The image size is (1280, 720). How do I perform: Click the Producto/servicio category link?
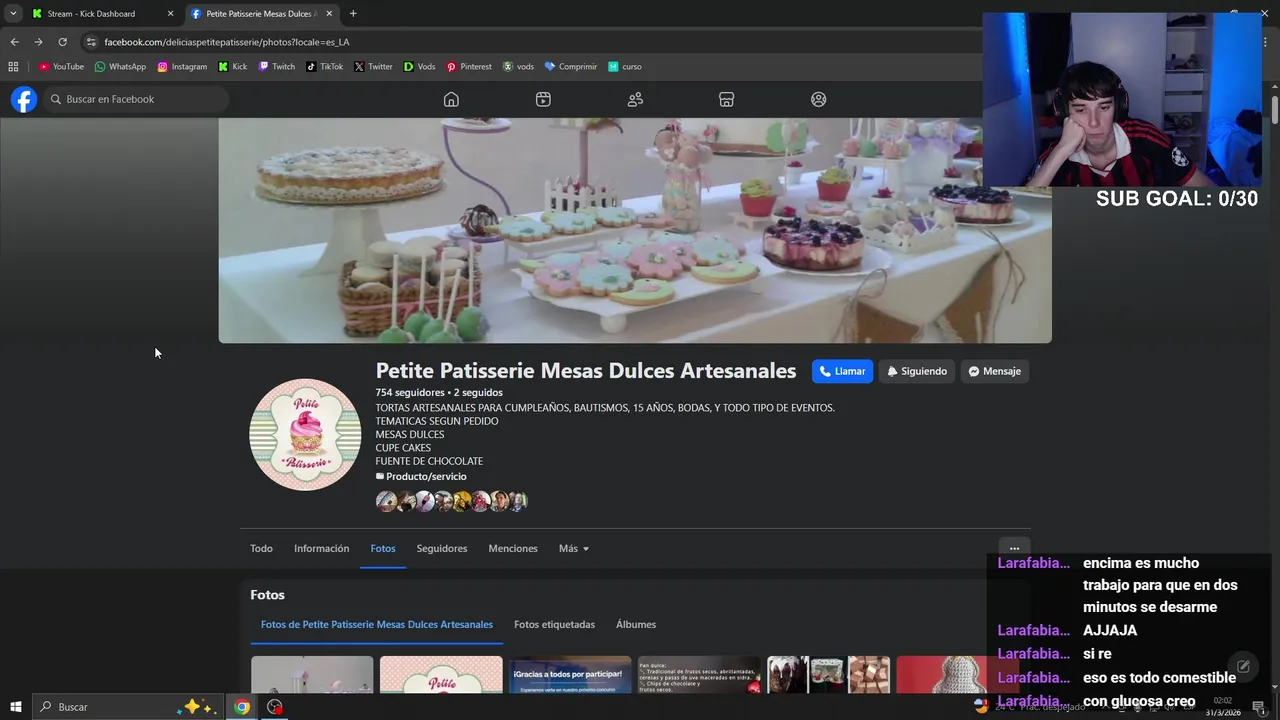pos(426,477)
